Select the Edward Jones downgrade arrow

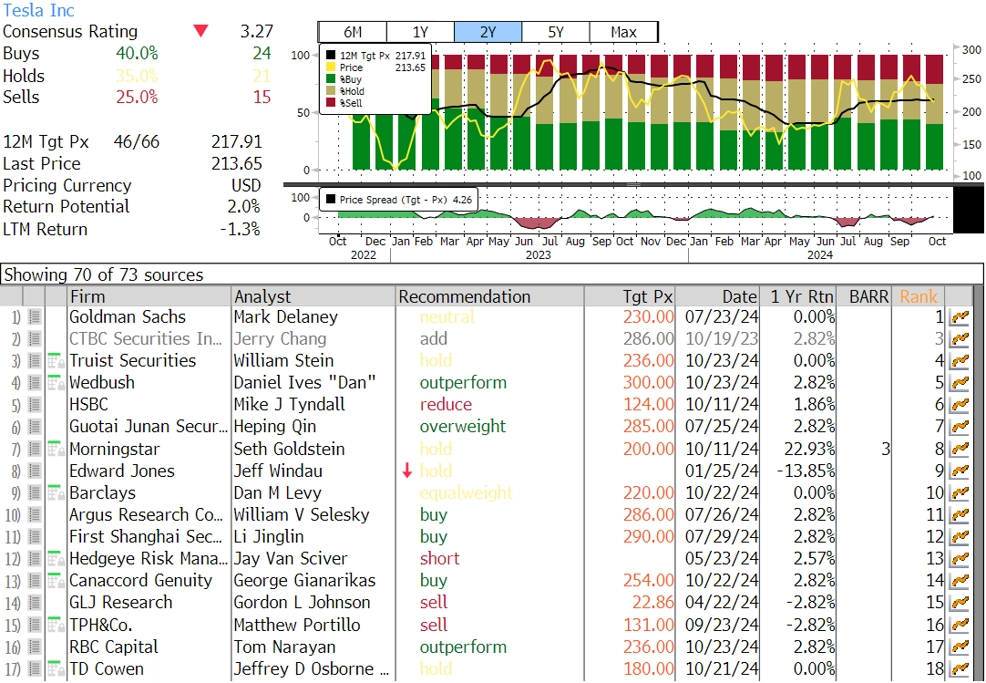click(x=407, y=471)
